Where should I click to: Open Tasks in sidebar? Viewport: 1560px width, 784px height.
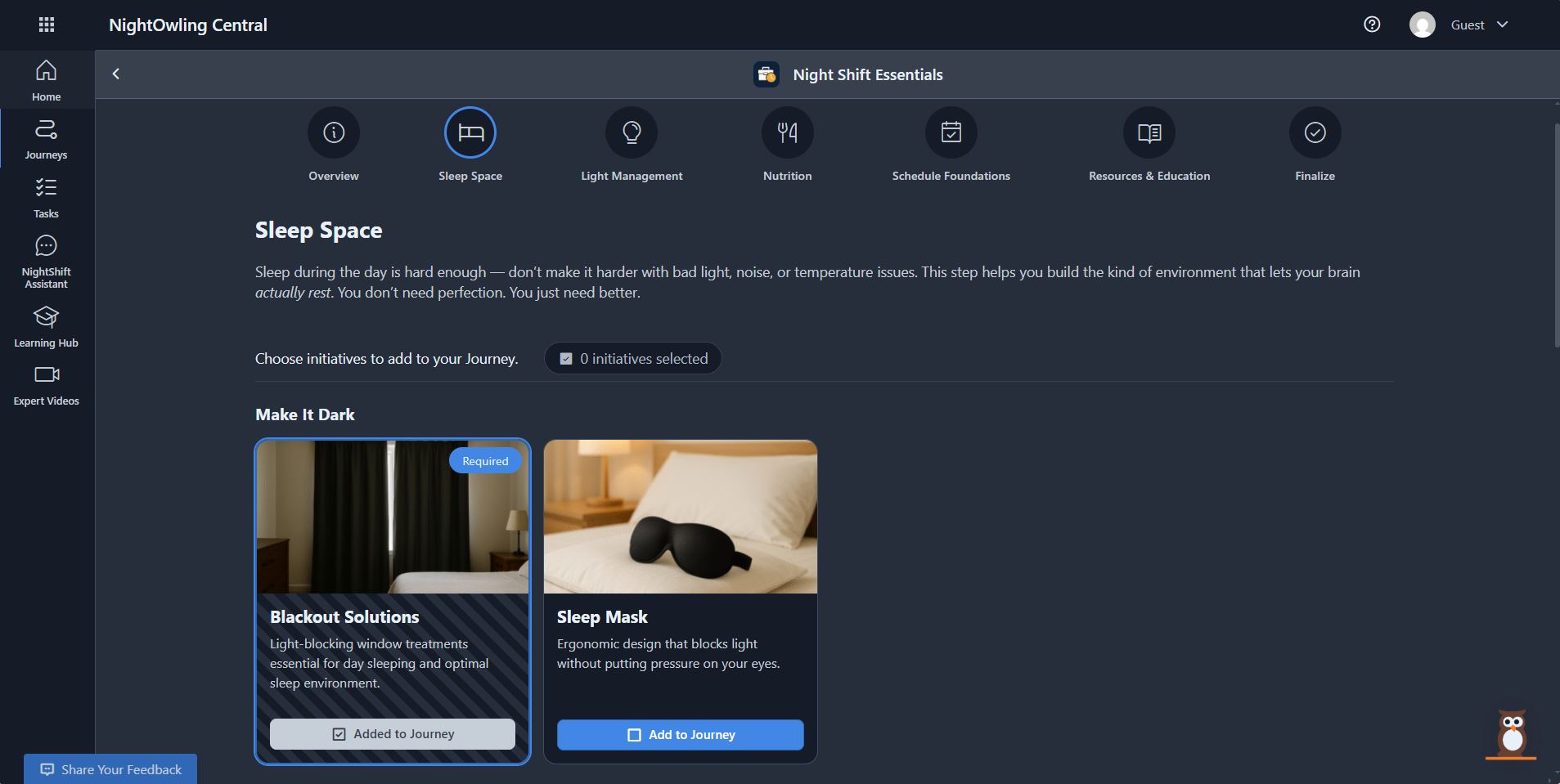pos(46,198)
